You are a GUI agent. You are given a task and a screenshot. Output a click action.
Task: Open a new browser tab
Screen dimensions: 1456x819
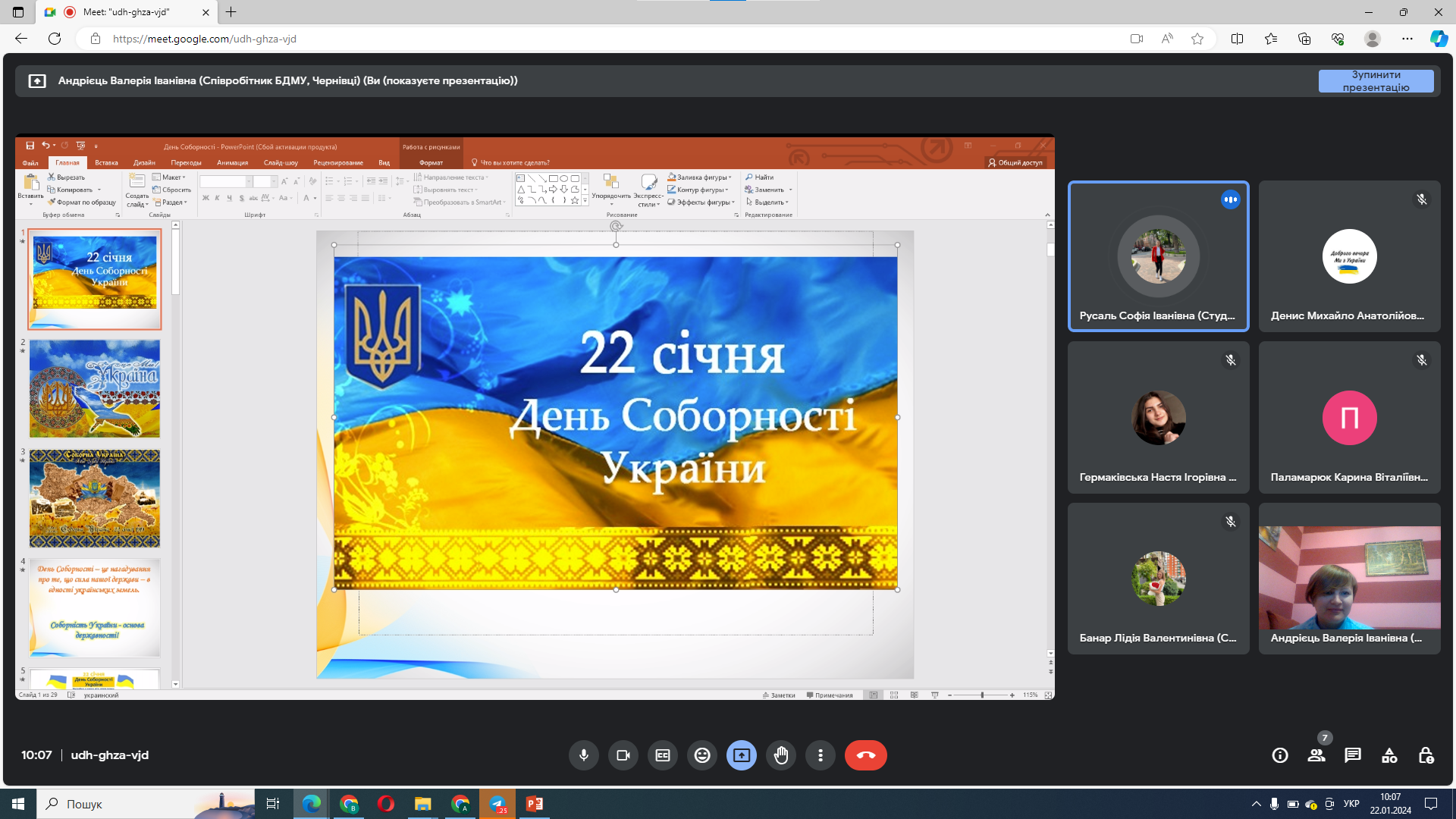pos(231,12)
